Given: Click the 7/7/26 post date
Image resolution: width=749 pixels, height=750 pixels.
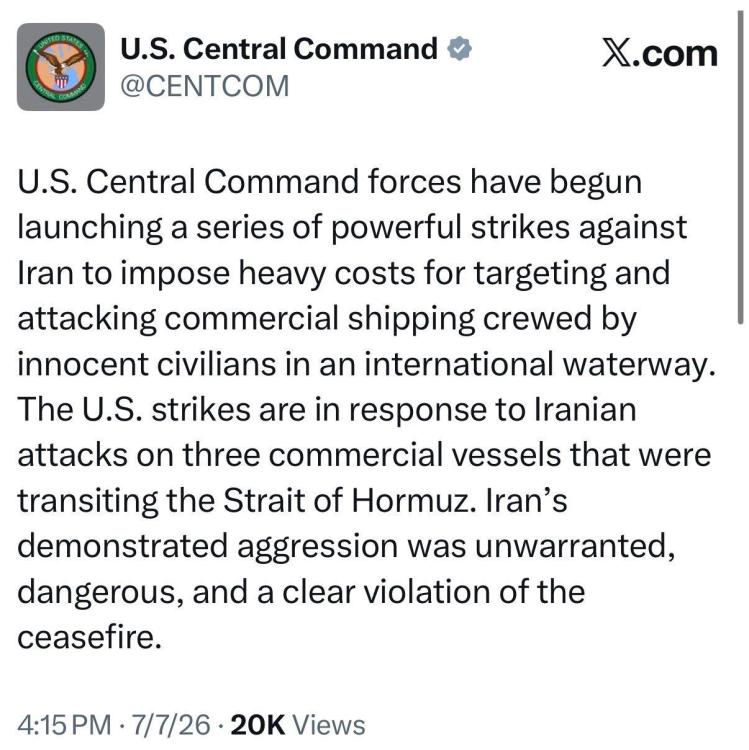Looking at the screenshot, I should tap(171, 725).
